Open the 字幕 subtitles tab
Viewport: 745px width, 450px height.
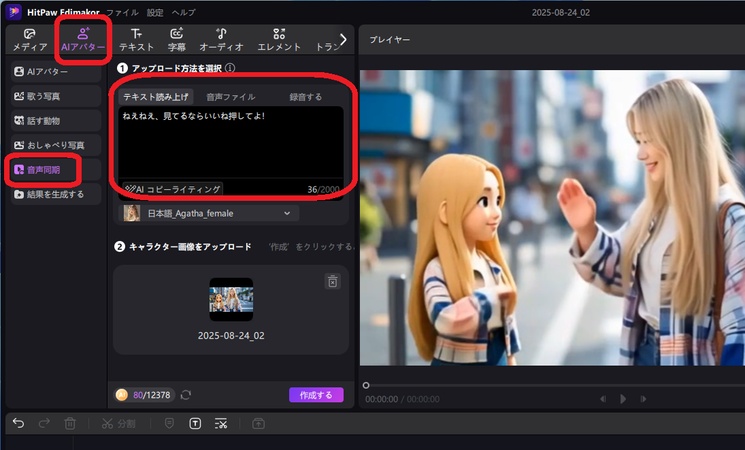click(x=177, y=39)
